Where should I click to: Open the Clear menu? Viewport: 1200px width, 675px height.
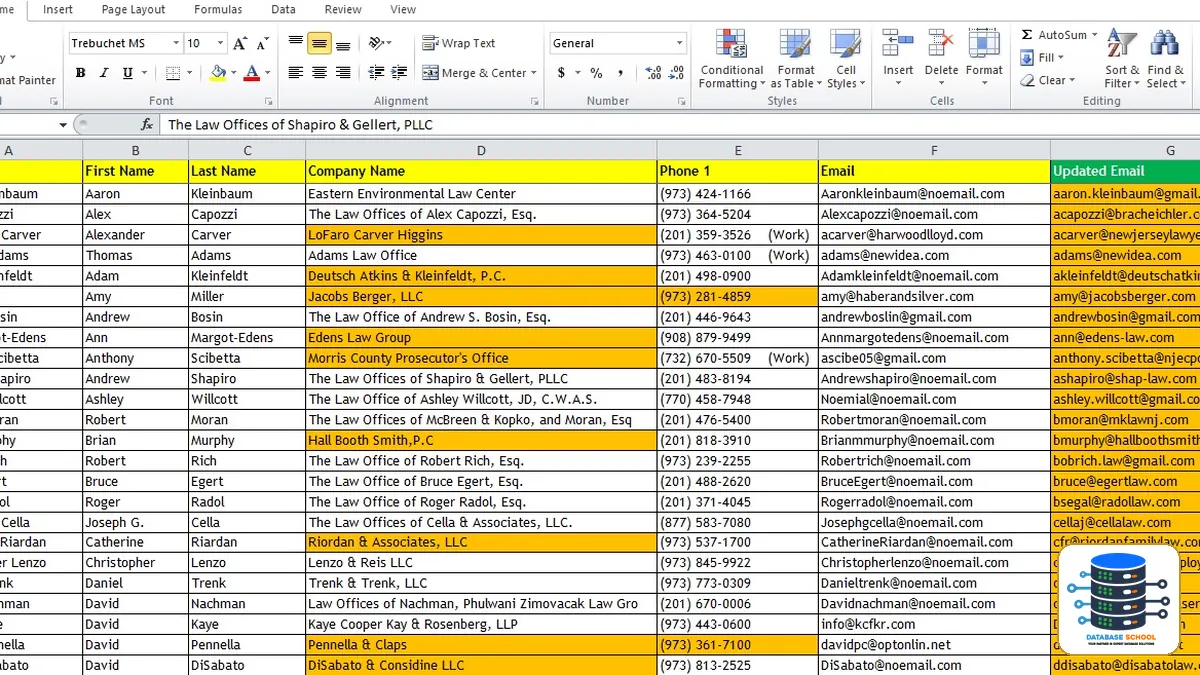(x=1048, y=80)
